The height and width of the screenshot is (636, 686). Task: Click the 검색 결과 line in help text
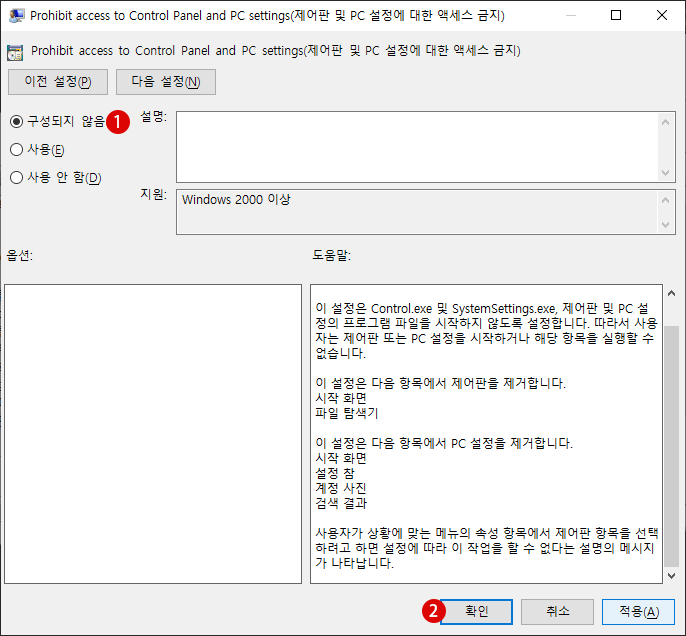[x=341, y=503]
